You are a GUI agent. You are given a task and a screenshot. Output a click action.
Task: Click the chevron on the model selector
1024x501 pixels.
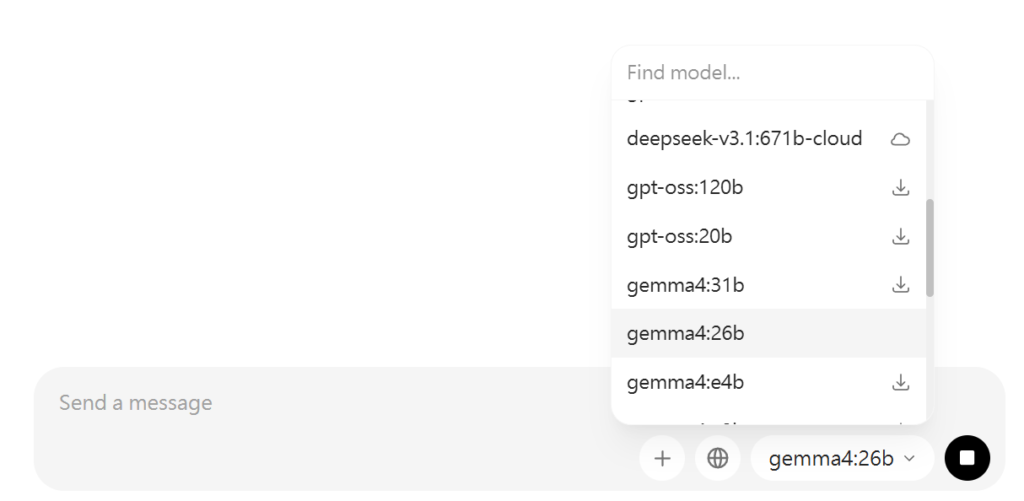(x=909, y=458)
